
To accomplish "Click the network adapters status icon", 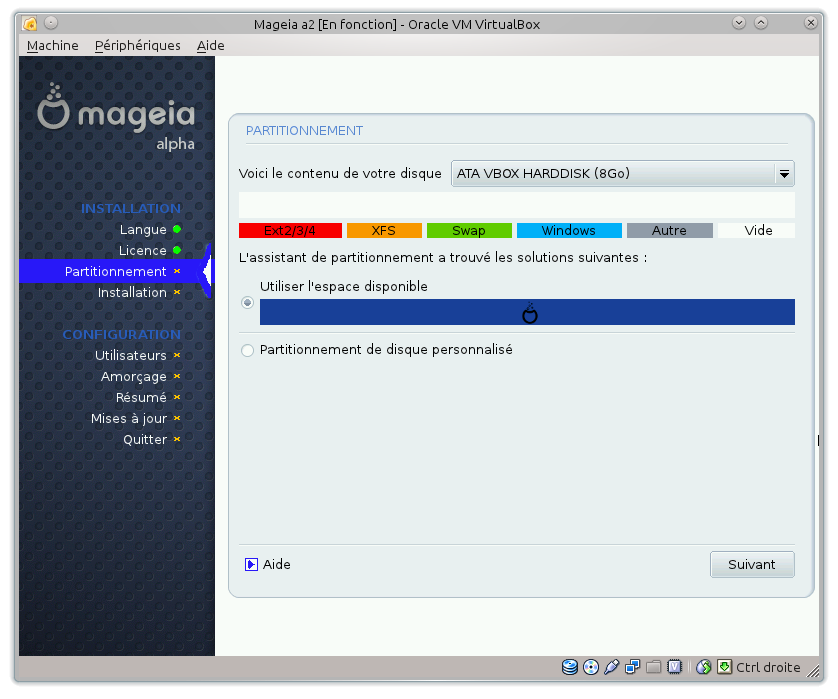I will click(x=632, y=667).
